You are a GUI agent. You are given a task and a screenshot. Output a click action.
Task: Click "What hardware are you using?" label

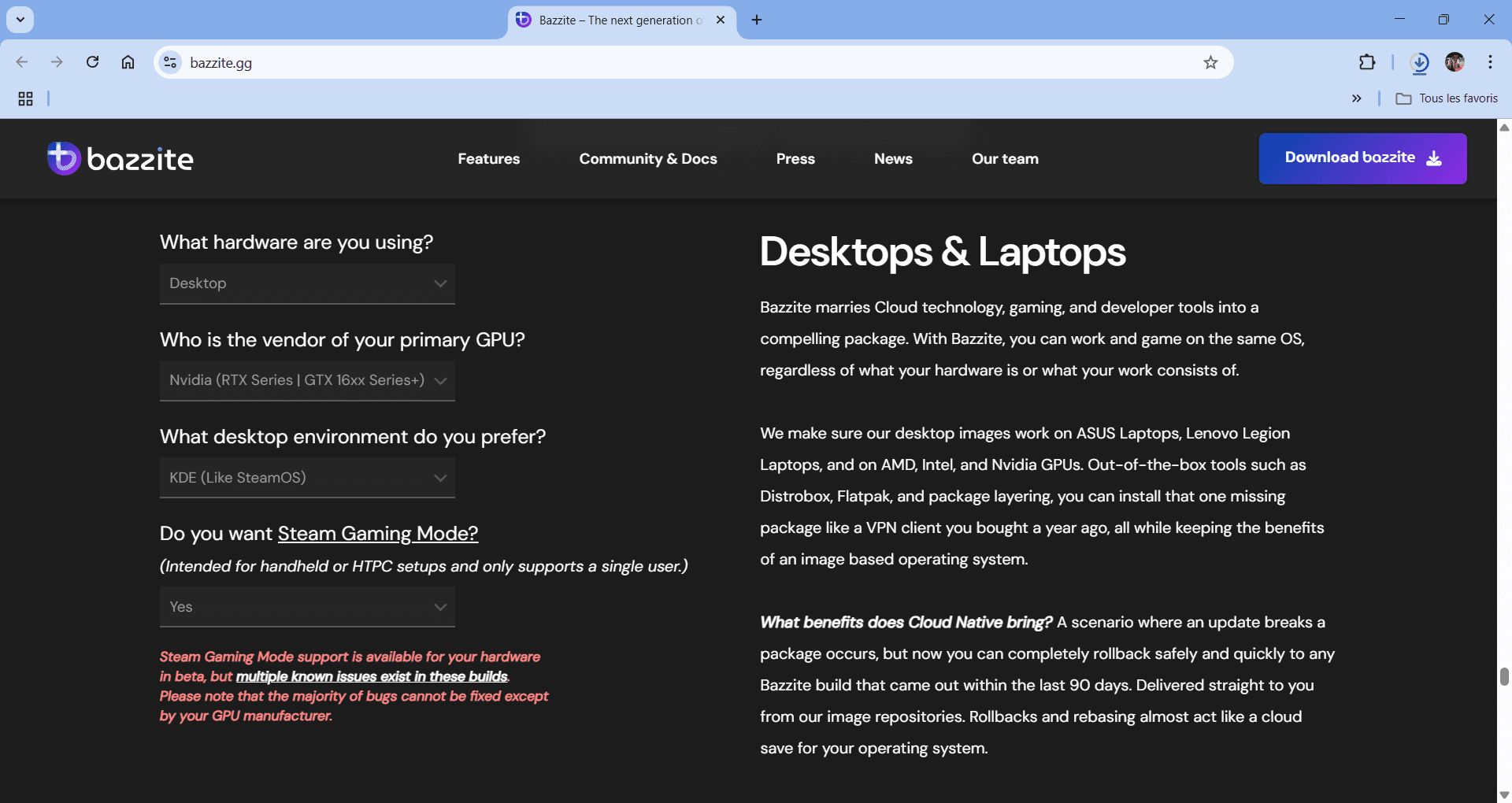click(297, 242)
